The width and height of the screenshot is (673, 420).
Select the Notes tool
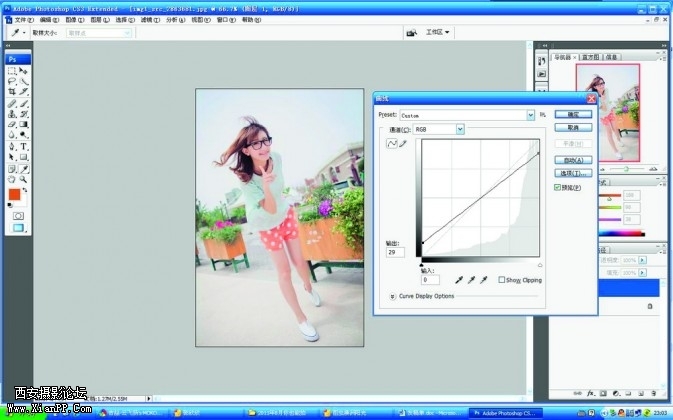12,169
